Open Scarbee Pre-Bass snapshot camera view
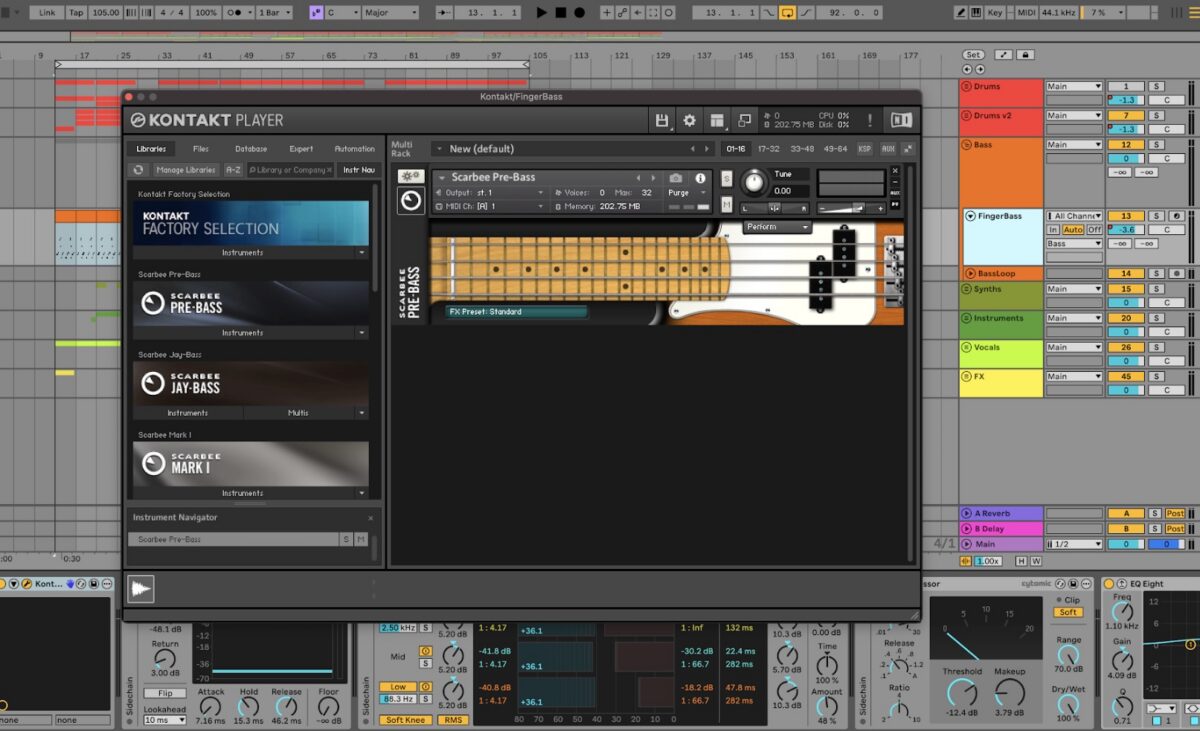 tap(676, 178)
